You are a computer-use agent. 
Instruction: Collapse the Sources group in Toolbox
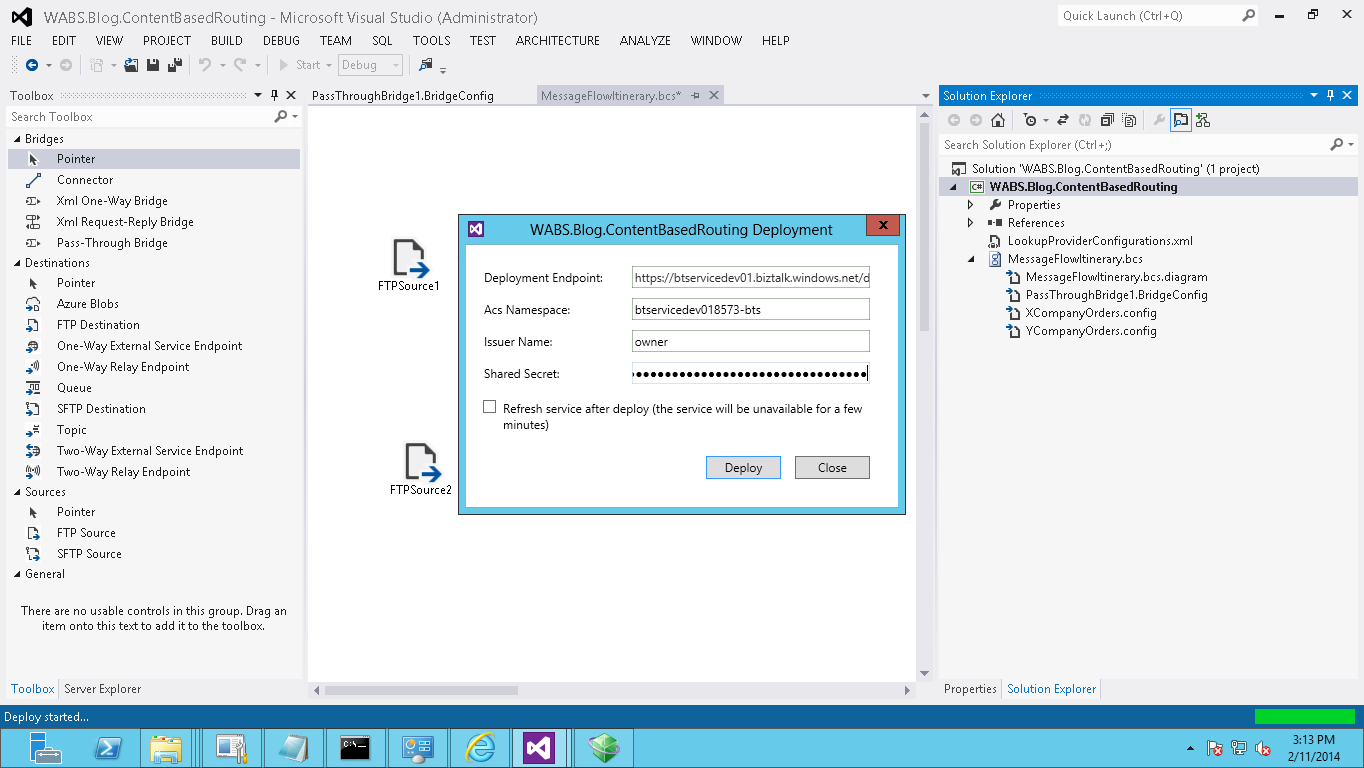[x=17, y=492]
